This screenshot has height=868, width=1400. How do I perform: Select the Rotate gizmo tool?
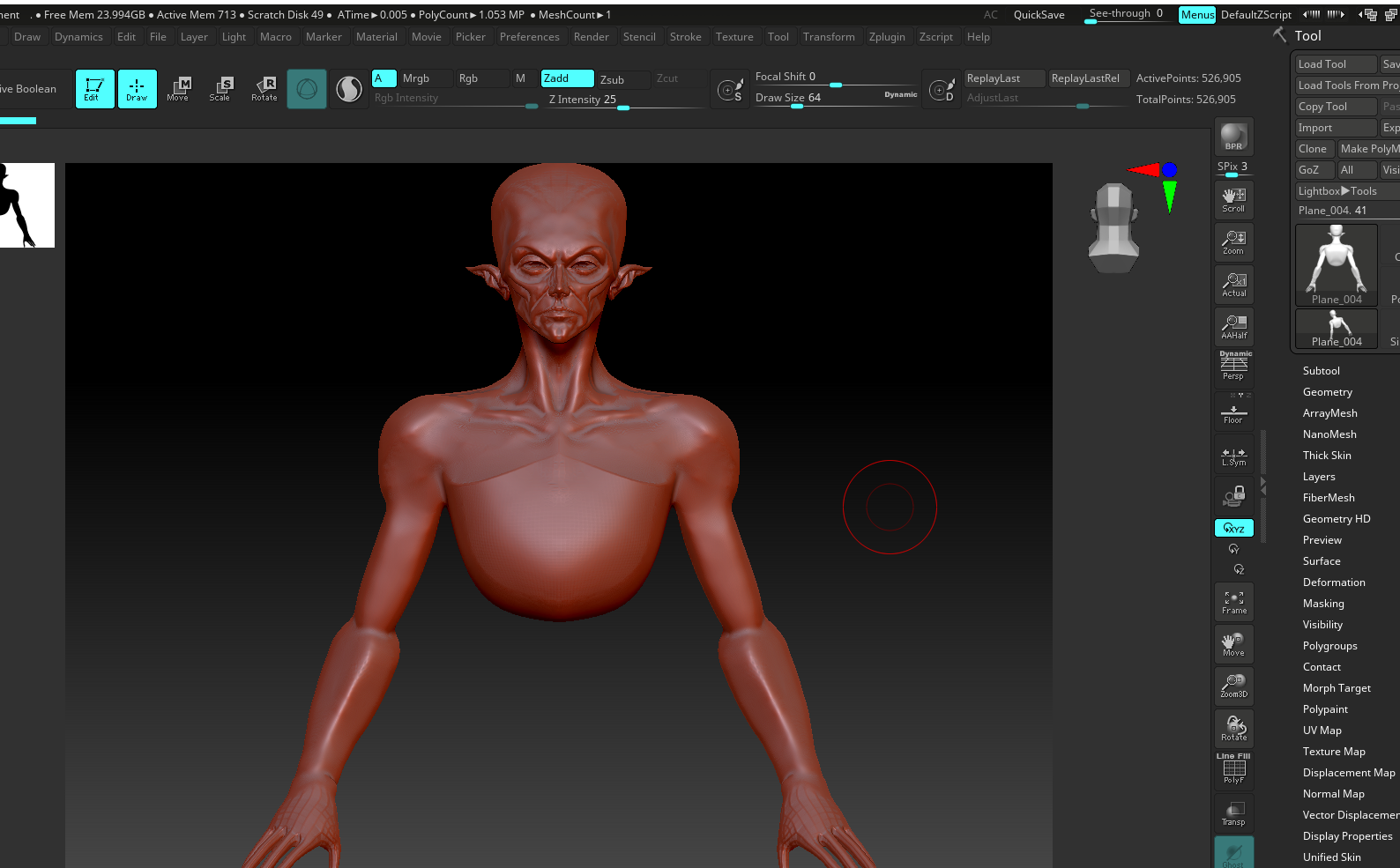(264, 88)
